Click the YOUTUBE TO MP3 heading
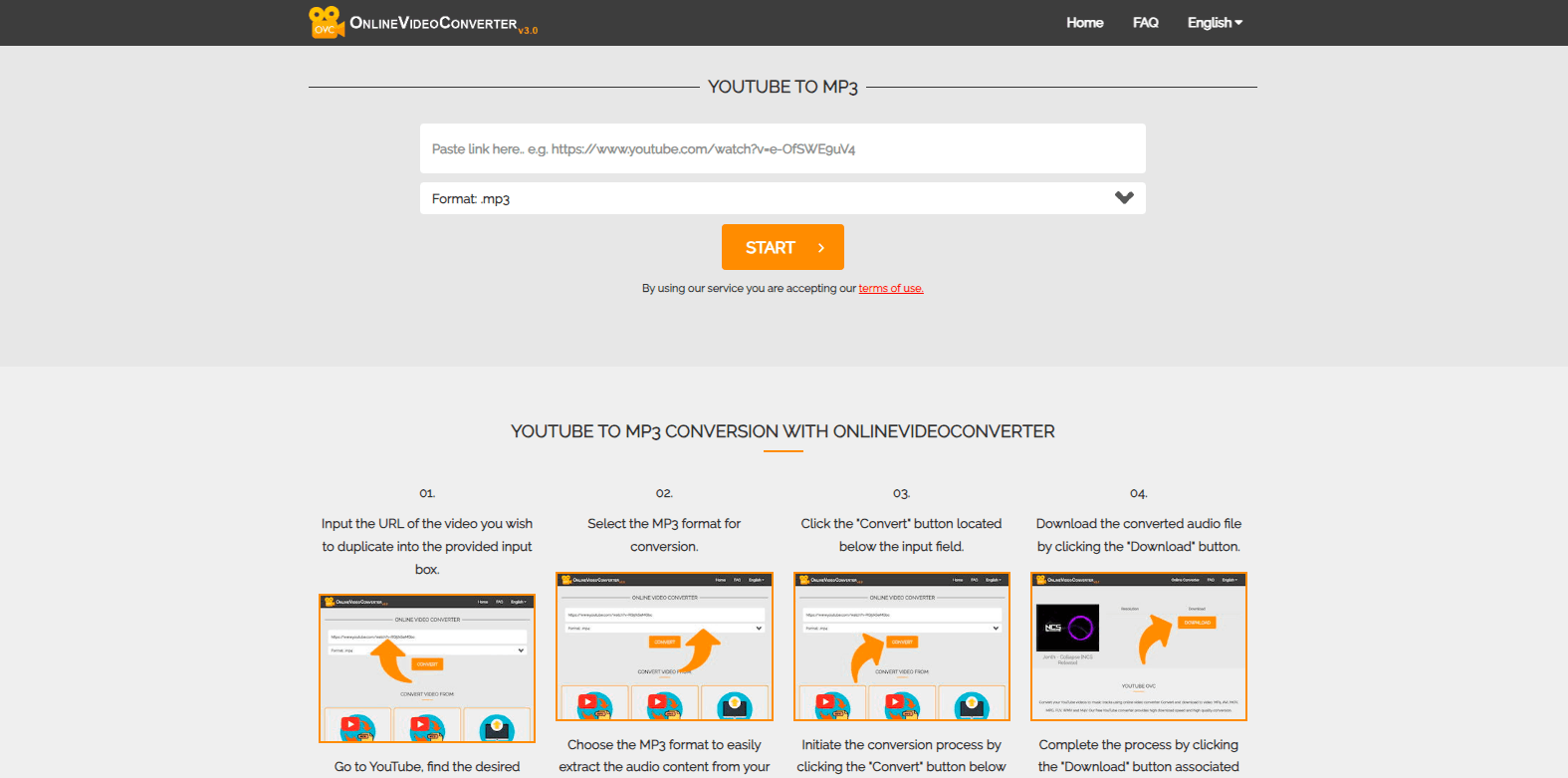The image size is (1568, 778). tap(783, 87)
